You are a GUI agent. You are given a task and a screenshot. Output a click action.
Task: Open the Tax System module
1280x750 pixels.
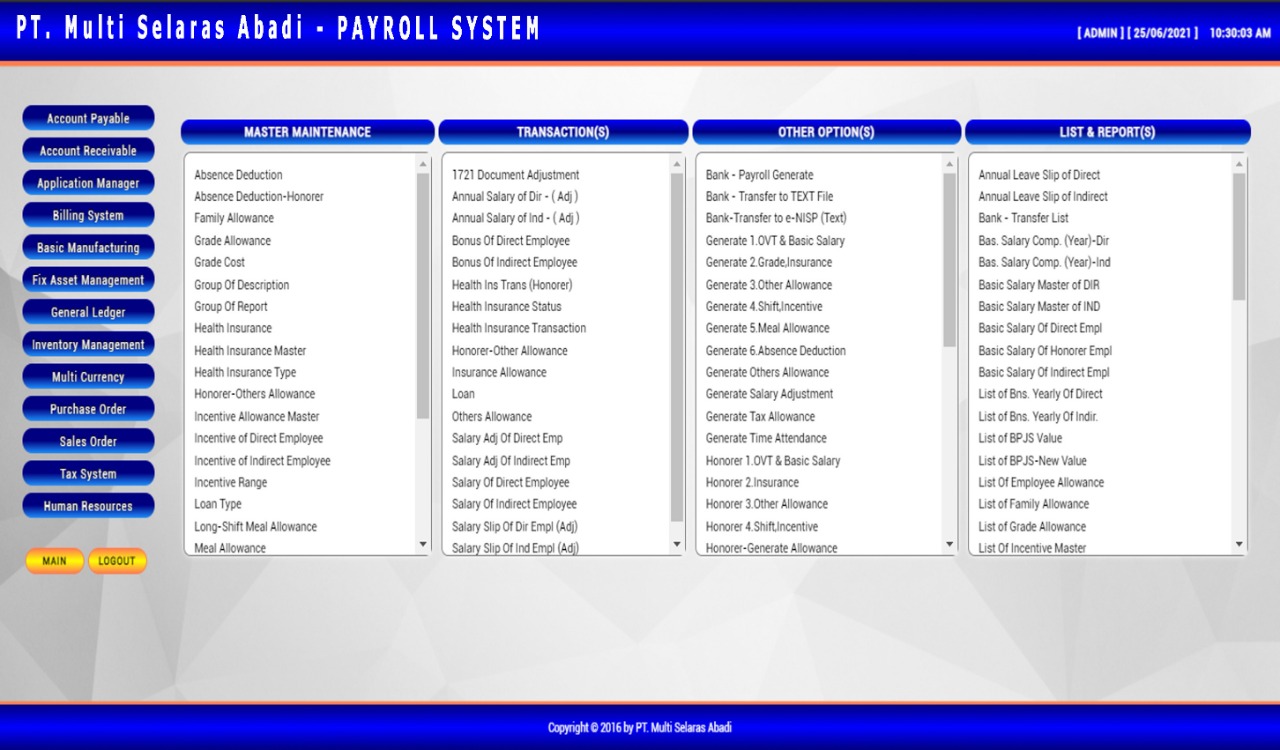coord(88,474)
